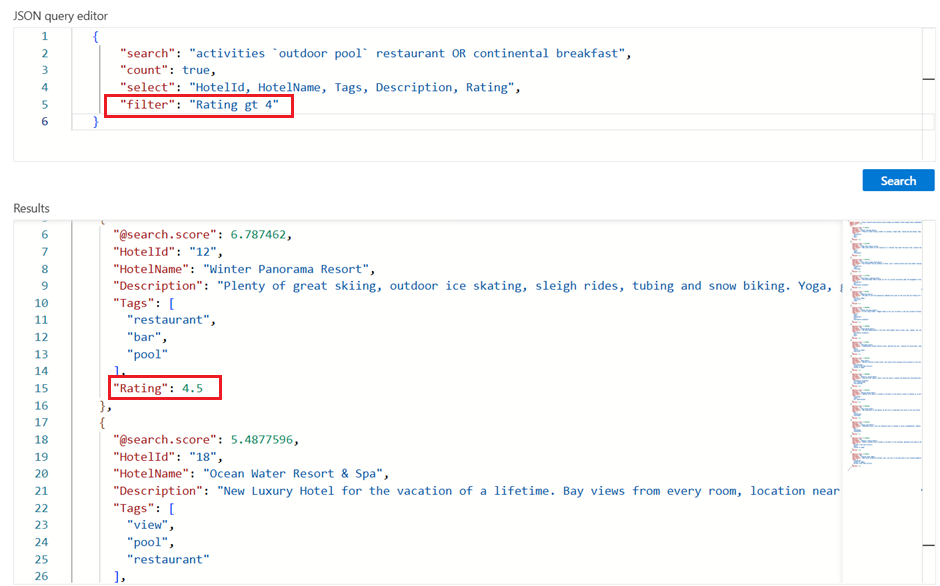The height and width of the screenshot is (586, 940).
Task: Click the "count": true line
Action: [167, 70]
